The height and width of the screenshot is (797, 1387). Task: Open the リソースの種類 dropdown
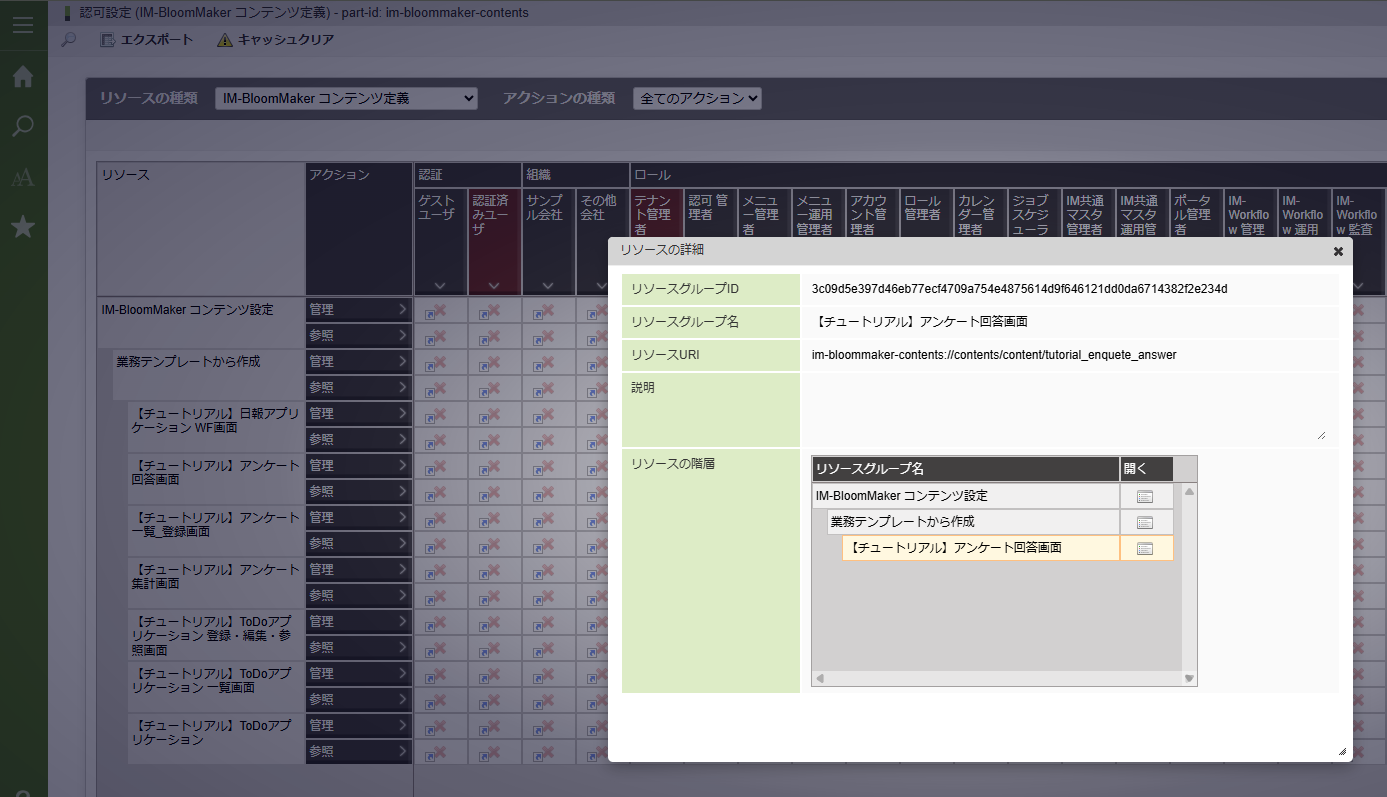point(346,98)
